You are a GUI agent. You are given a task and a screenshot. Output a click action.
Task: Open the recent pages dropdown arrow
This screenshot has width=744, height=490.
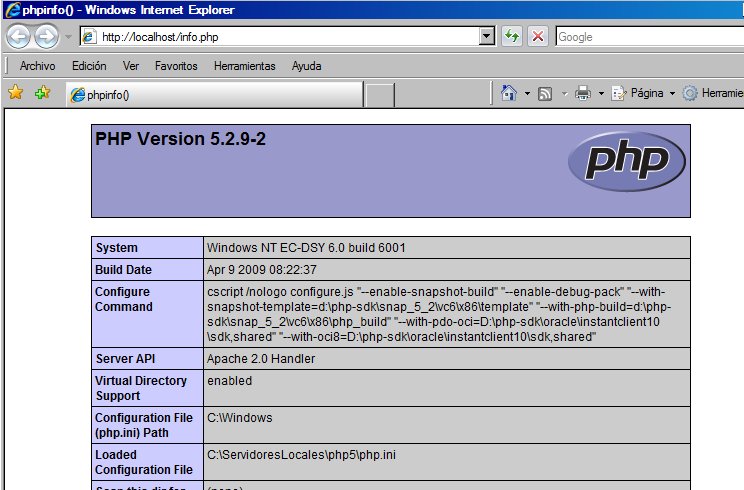[x=67, y=37]
